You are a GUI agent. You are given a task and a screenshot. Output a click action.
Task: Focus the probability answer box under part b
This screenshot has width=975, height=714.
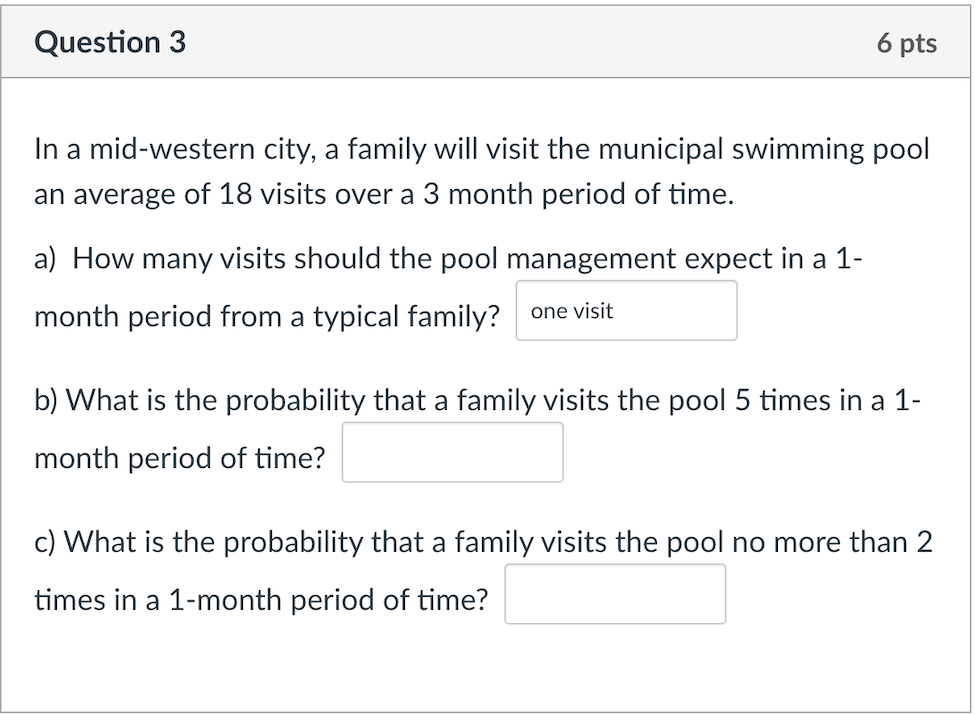click(452, 452)
